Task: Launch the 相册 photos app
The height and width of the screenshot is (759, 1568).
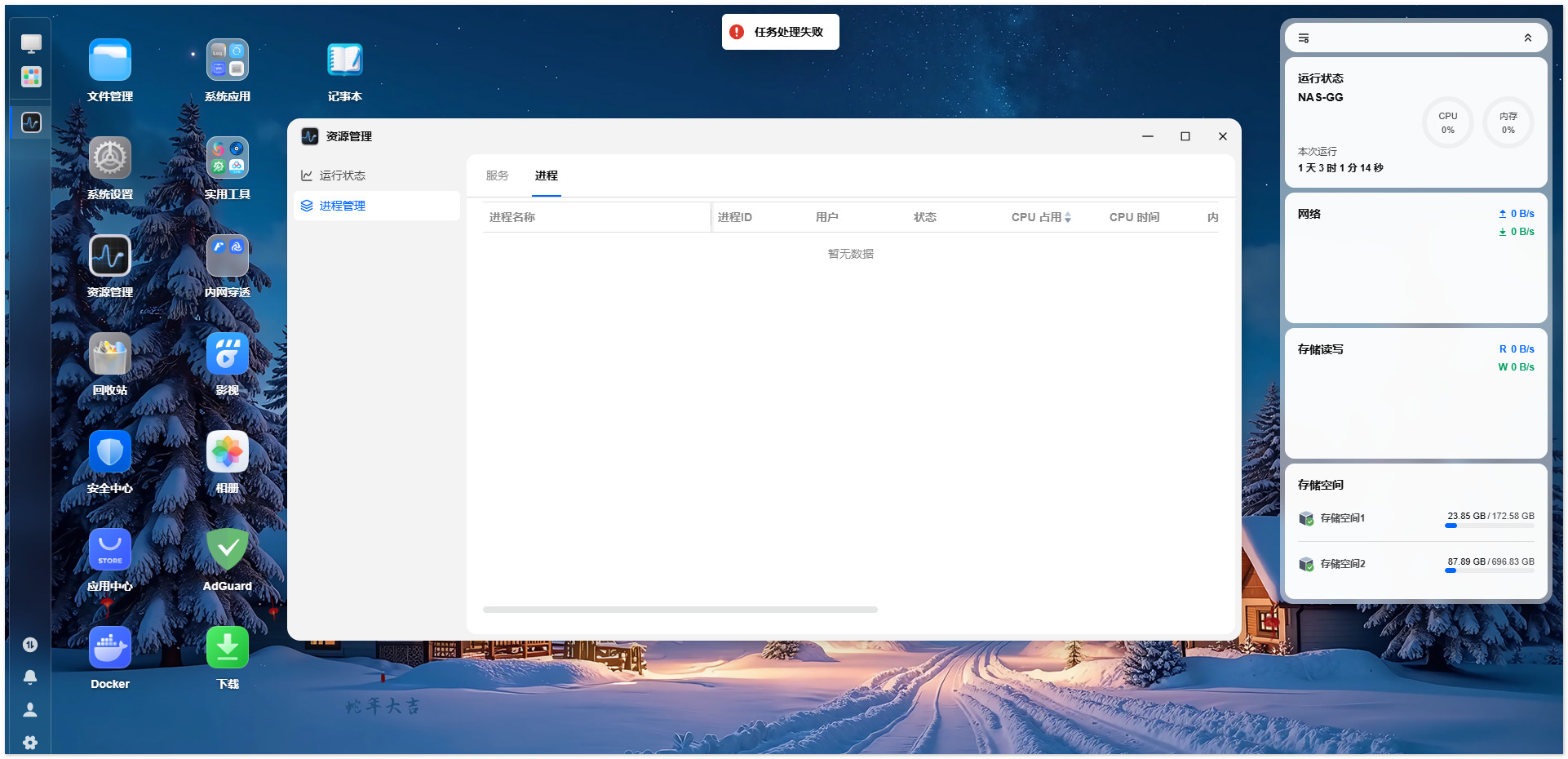Action: [x=228, y=452]
